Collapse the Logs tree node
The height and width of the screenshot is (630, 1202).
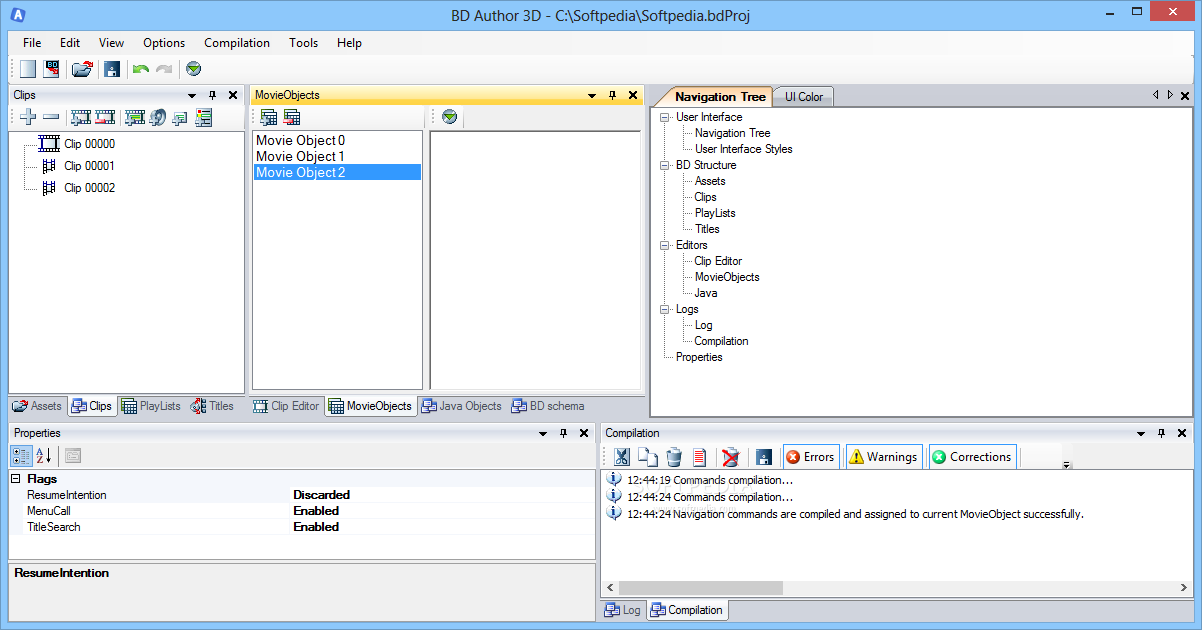tap(665, 309)
